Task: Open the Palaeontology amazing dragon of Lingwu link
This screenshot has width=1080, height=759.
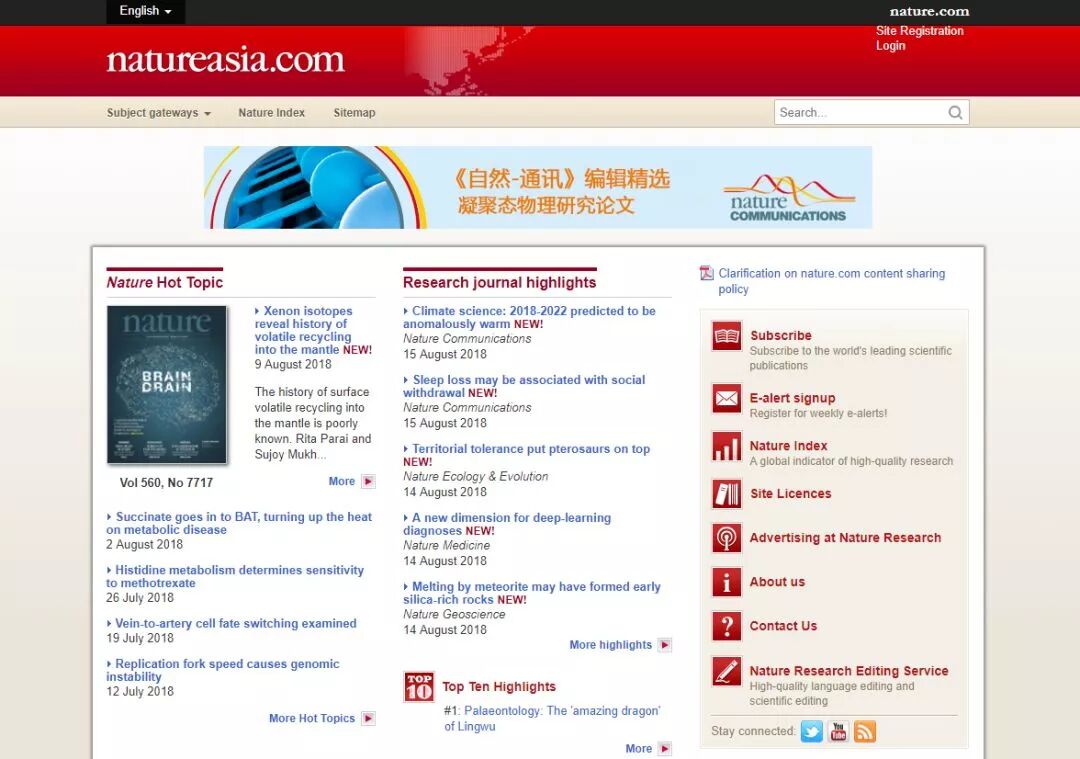Action: point(552,718)
